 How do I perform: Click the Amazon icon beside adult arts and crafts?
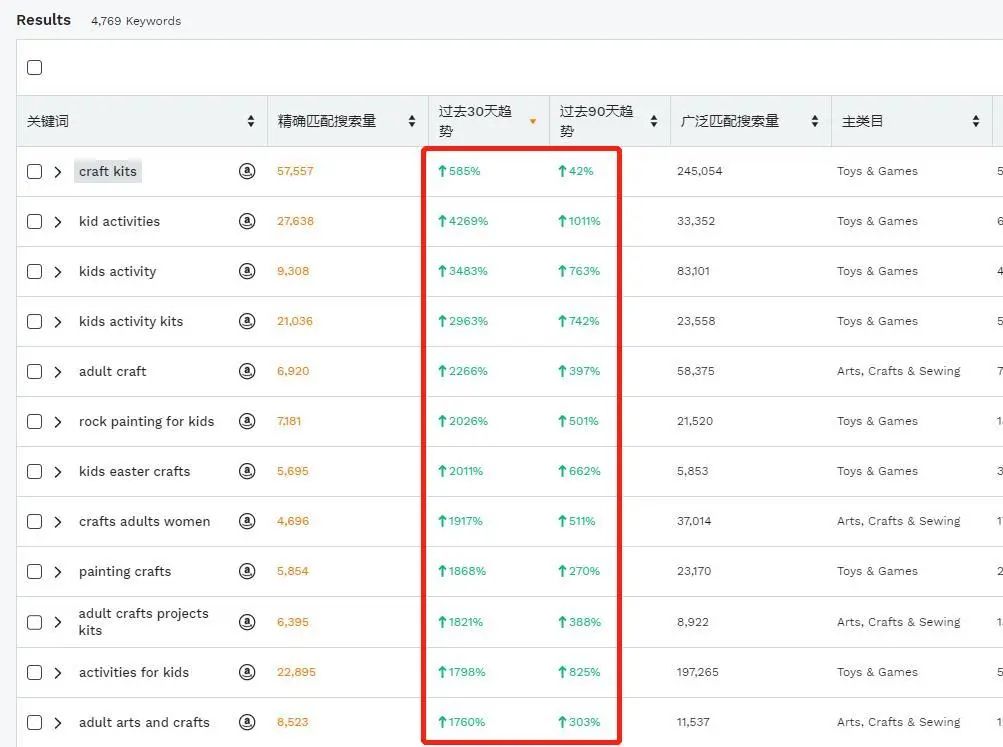pos(247,722)
